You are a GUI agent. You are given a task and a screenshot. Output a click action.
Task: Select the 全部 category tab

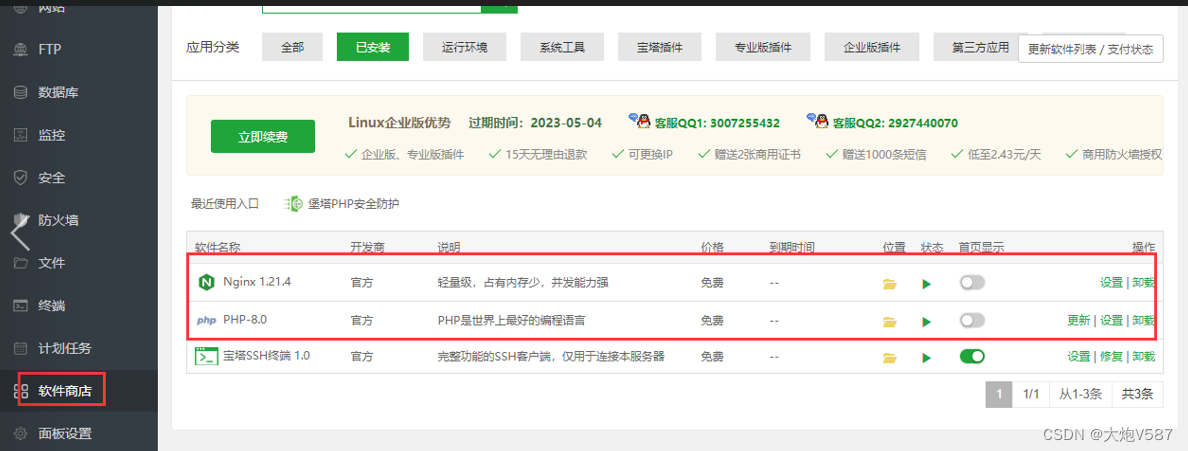[x=292, y=47]
